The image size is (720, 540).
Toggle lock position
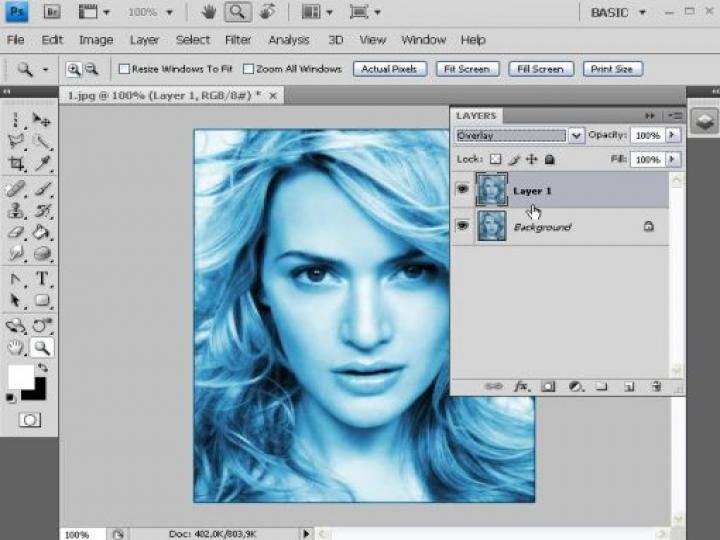pyautogui.click(x=532, y=159)
